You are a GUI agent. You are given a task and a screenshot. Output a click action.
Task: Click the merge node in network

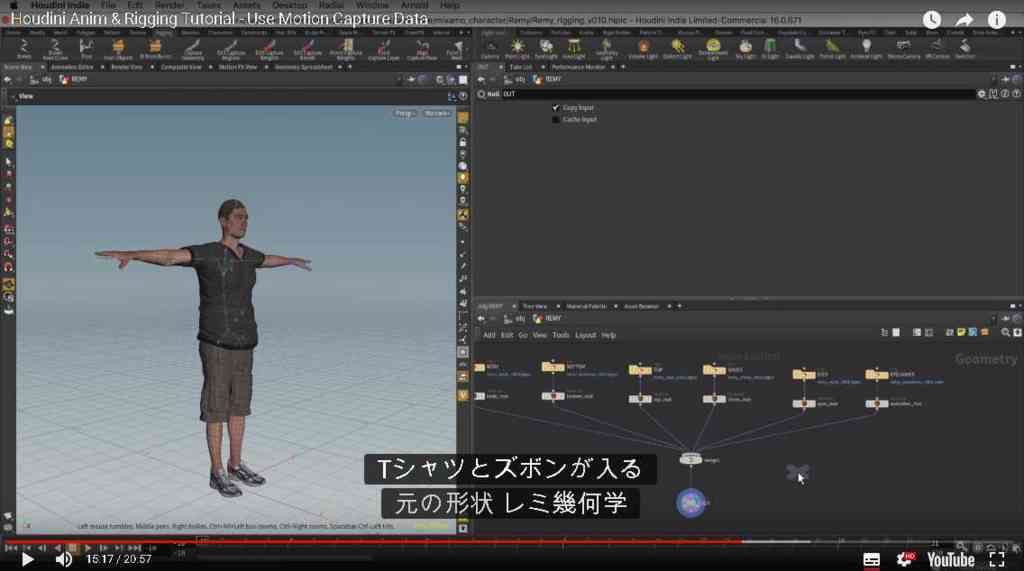tap(690, 459)
